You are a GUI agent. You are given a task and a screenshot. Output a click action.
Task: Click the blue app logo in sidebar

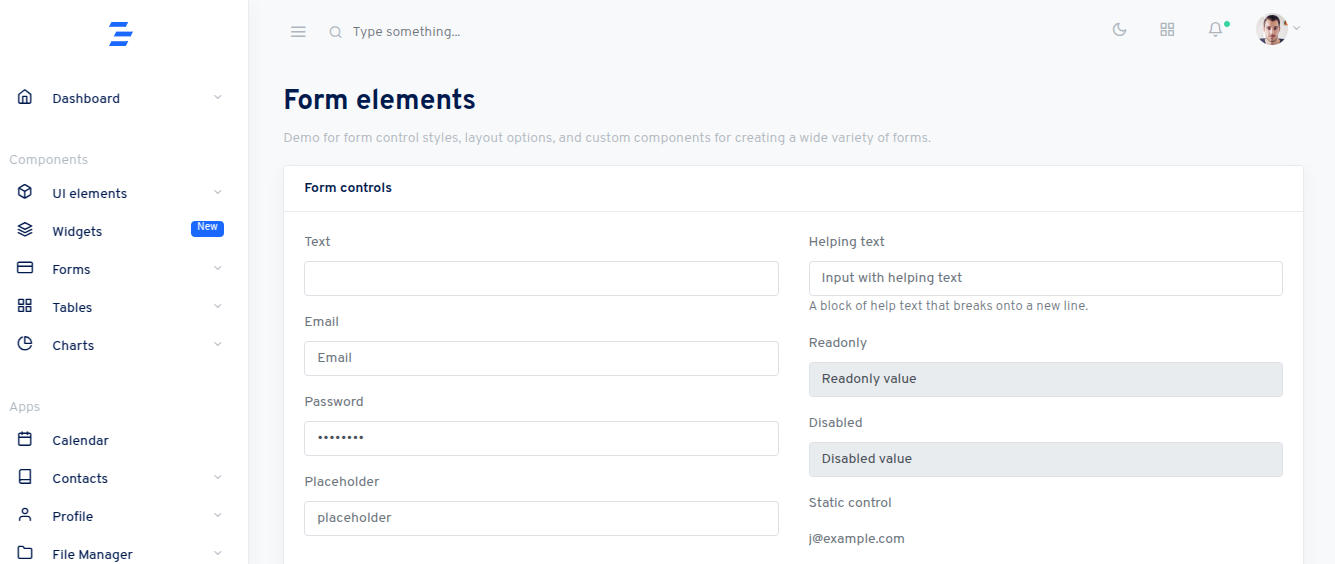[121, 34]
